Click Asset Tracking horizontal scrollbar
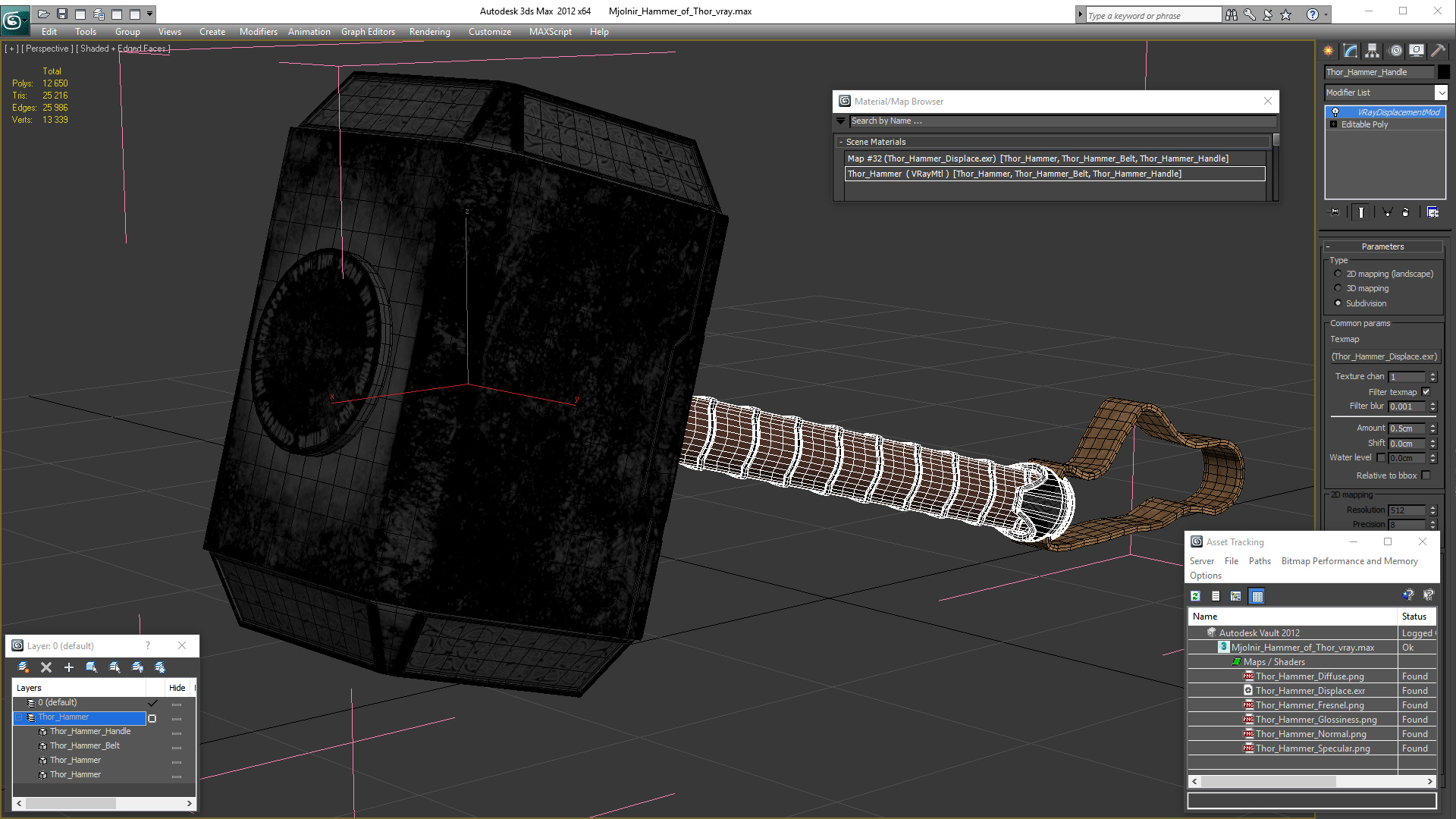The image size is (1456, 819). point(1312,781)
